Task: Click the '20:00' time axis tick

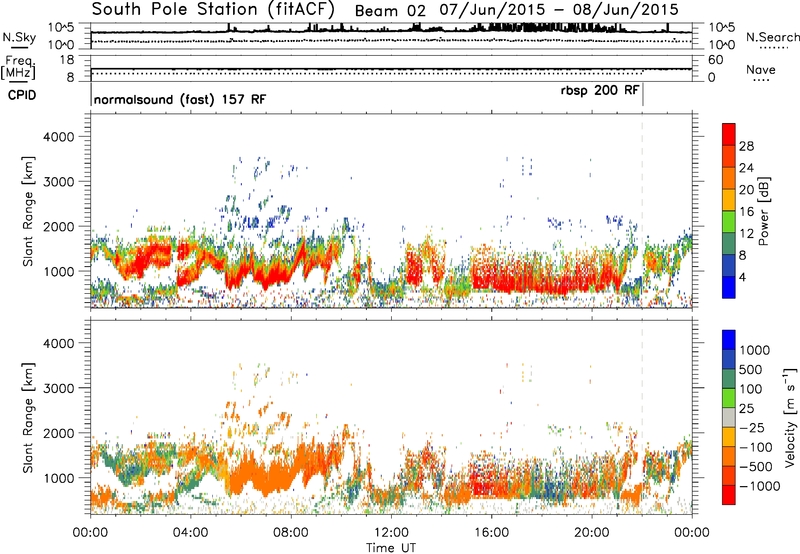Action: tap(592, 533)
